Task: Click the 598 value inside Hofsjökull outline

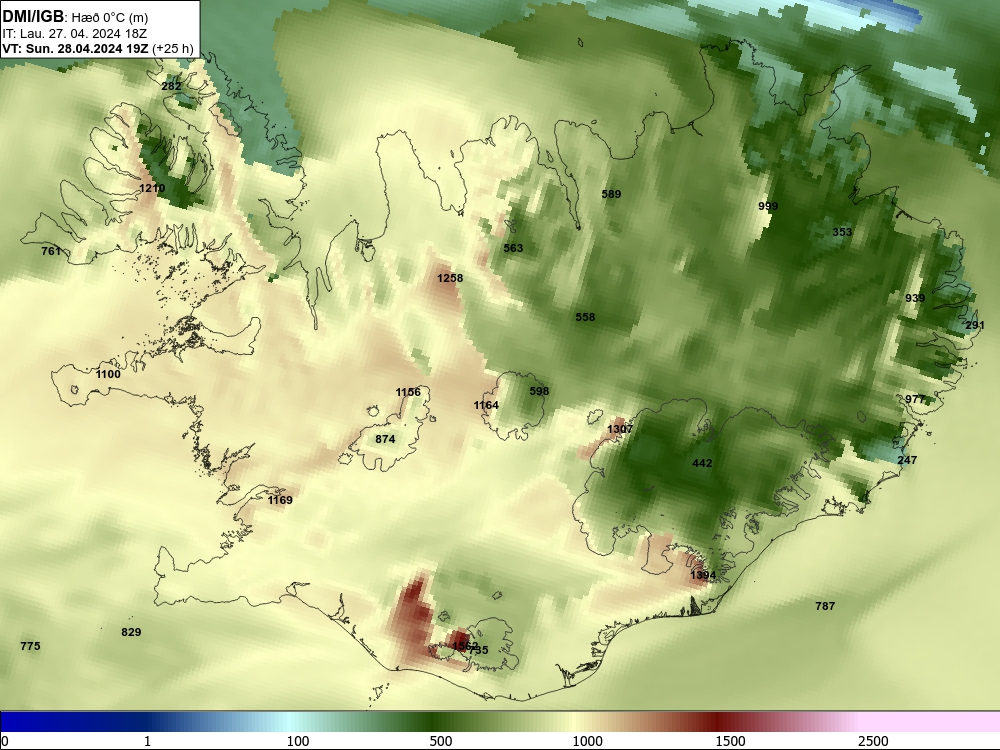Action: click(x=540, y=392)
